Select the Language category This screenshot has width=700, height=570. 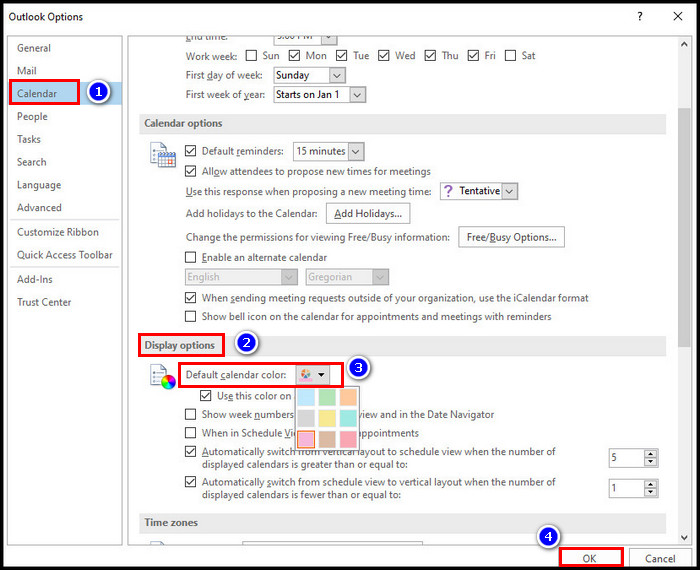point(39,185)
